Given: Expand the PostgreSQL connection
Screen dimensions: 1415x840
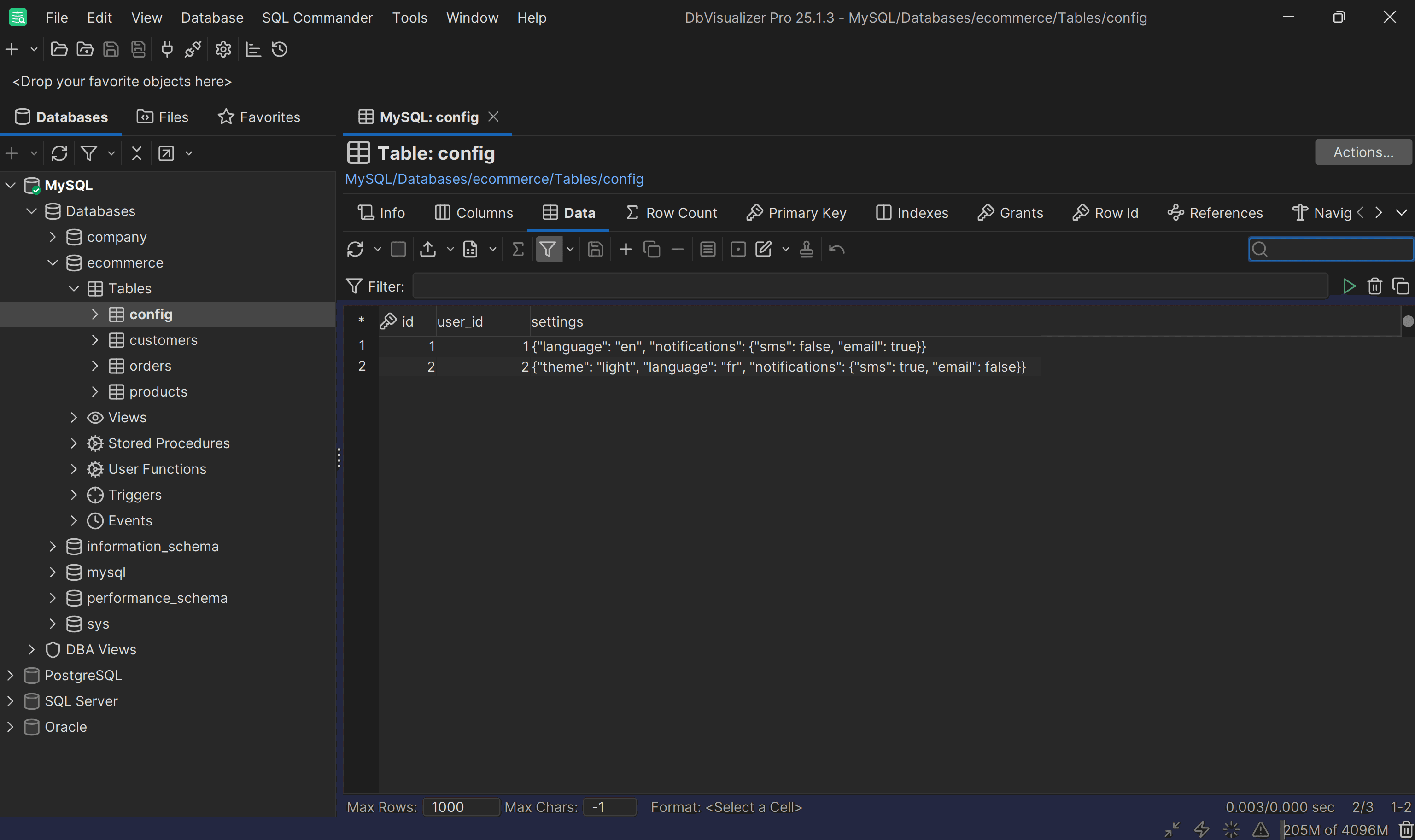Looking at the screenshot, I should [10, 675].
